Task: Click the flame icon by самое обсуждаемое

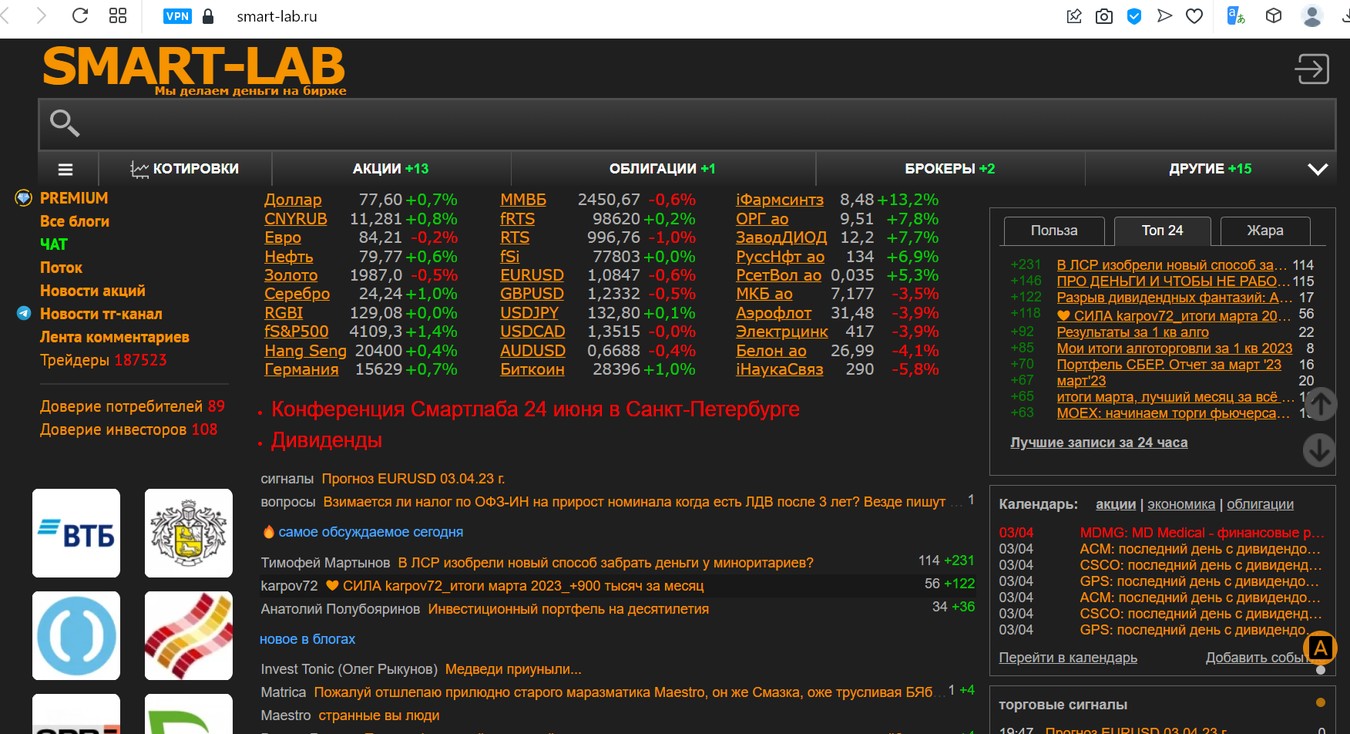Action: pos(268,532)
